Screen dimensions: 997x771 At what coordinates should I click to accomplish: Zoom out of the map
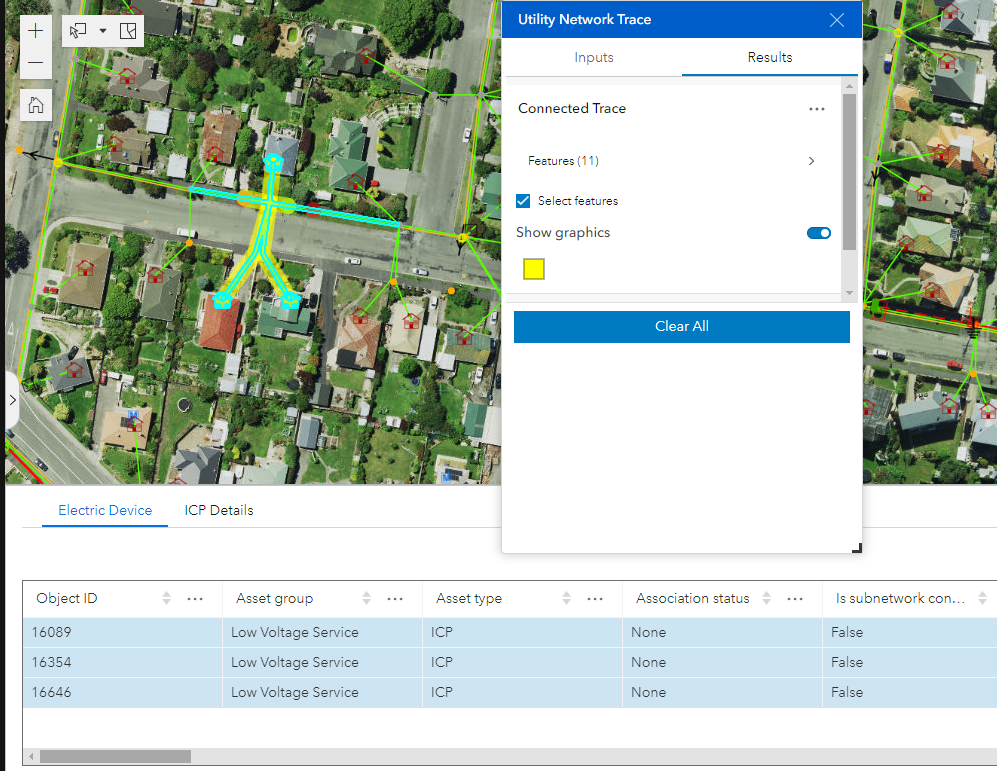(x=36, y=63)
